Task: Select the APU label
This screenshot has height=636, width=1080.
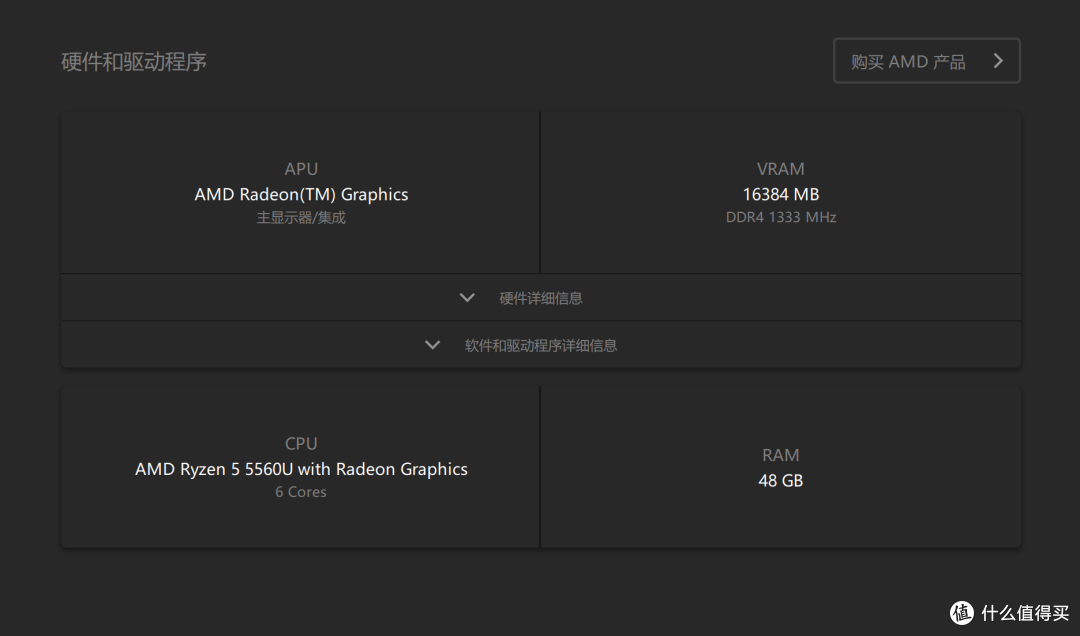Action: click(x=301, y=169)
